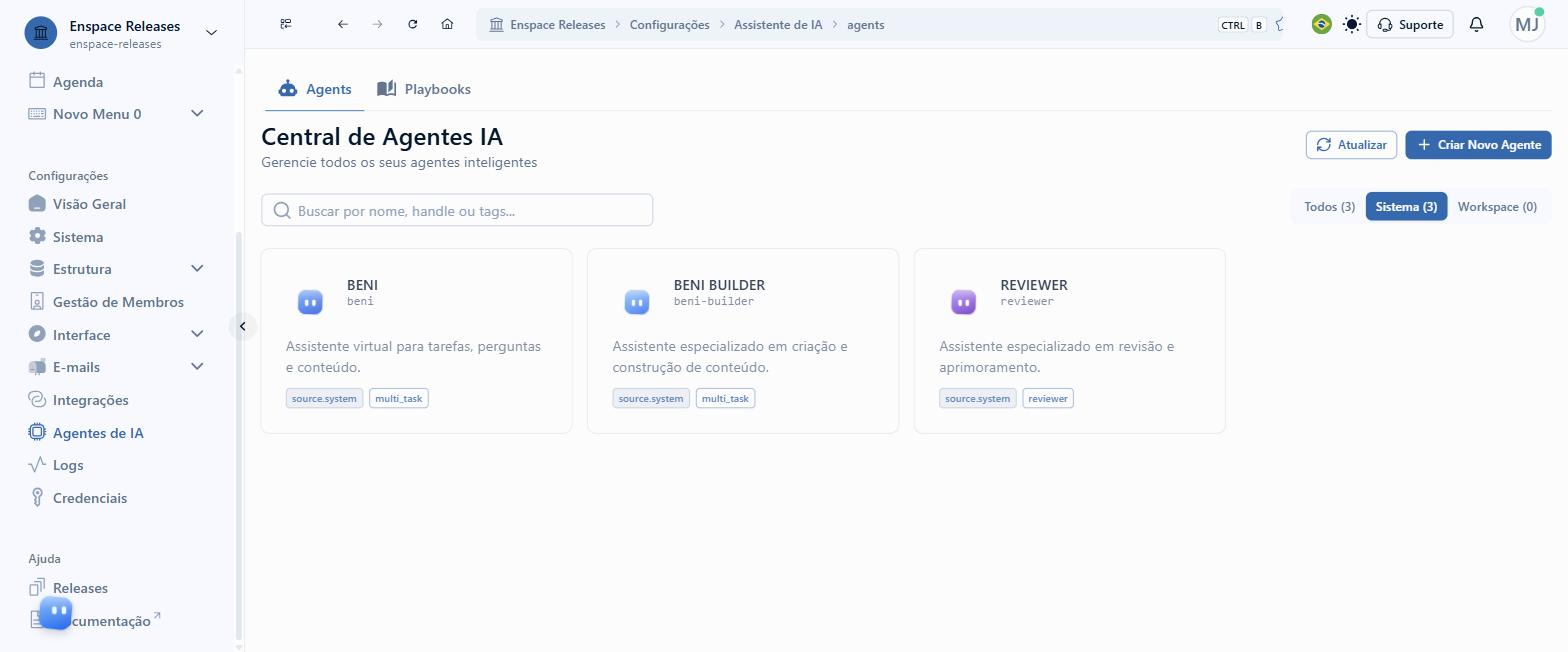The height and width of the screenshot is (652, 1568).
Task: Switch to the Agents tab
Action: pyautogui.click(x=315, y=89)
